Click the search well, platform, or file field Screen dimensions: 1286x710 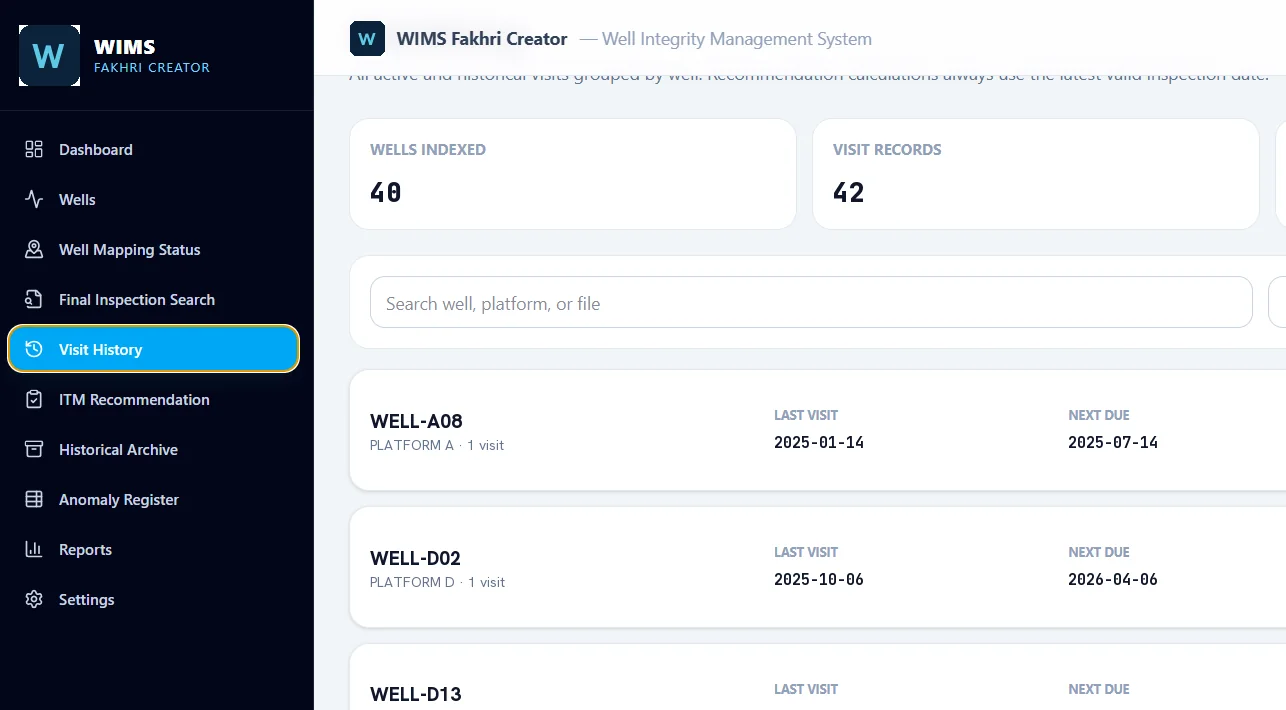811,302
